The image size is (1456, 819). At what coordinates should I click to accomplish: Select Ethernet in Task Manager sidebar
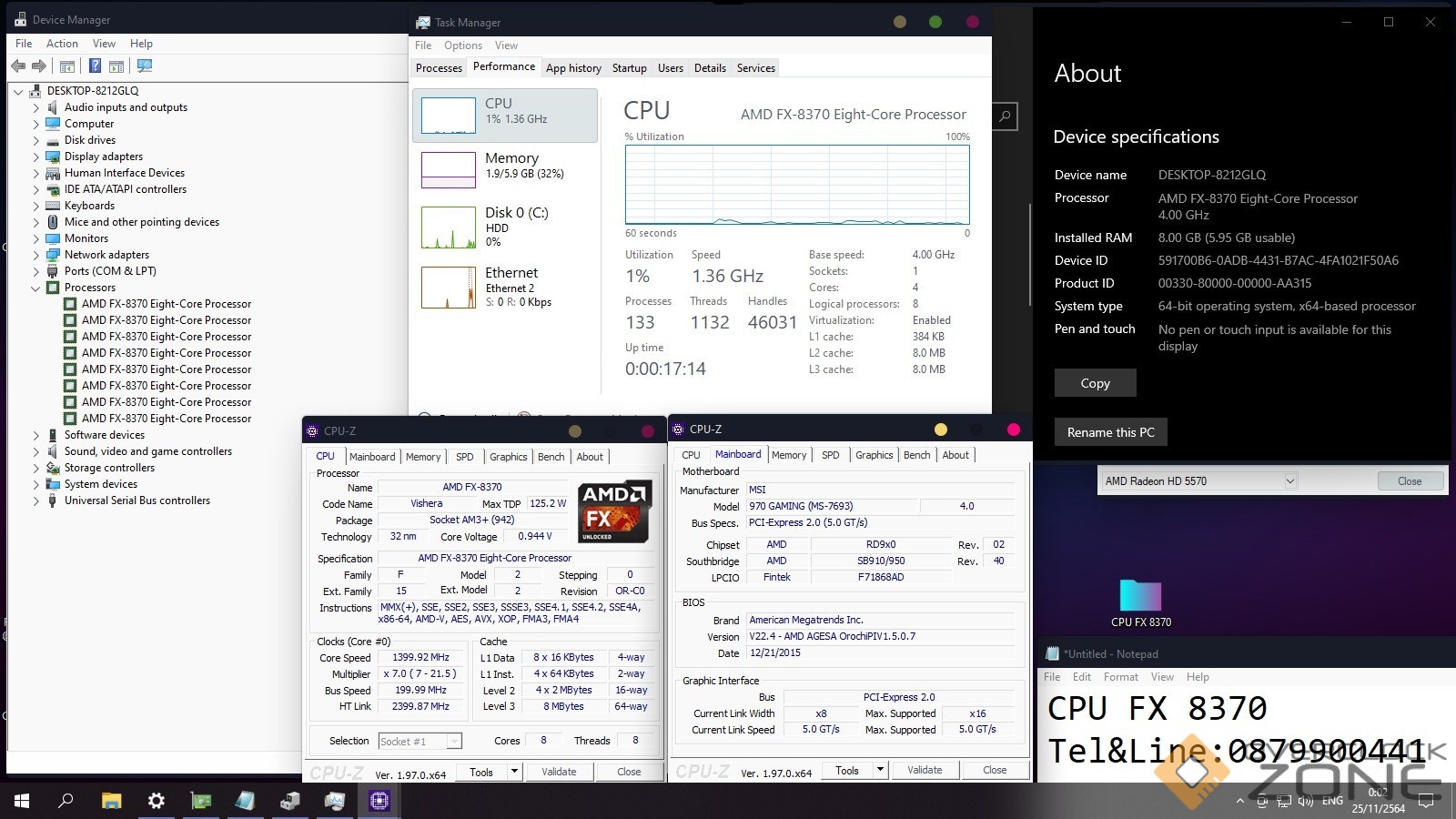[505, 287]
